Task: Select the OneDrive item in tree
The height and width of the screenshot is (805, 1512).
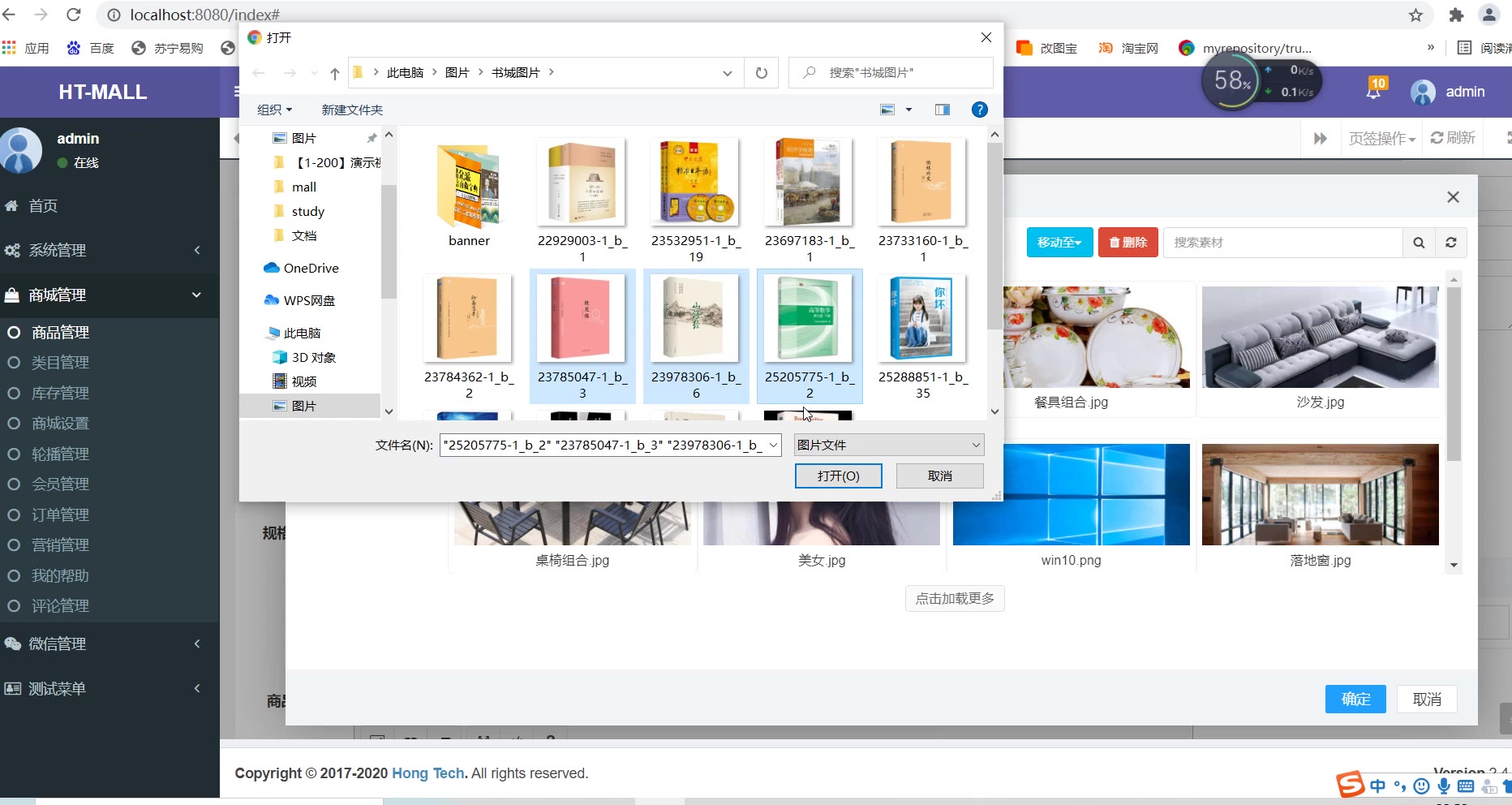Action: point(301,268)
